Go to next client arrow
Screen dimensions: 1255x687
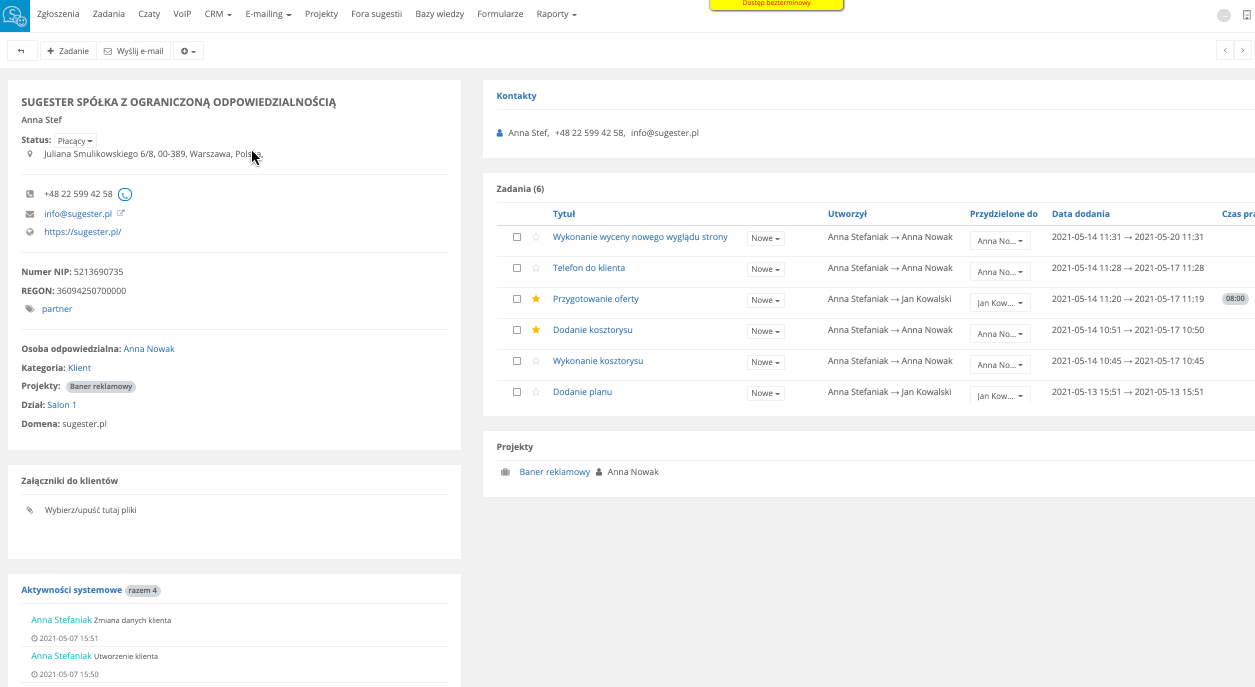pyautogui.click(x=1243, y=50)
